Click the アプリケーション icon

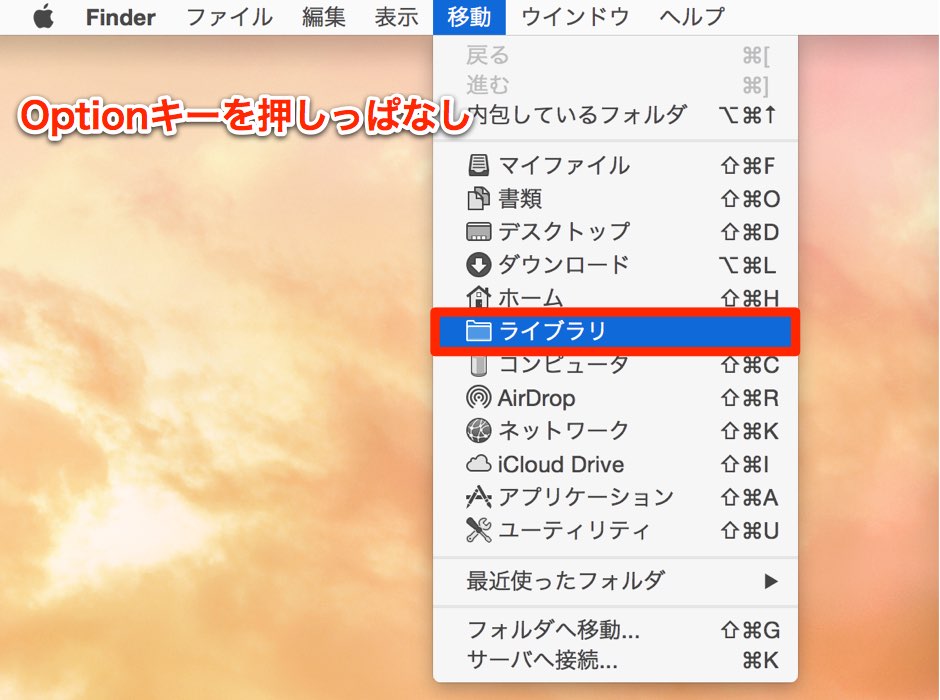pos(478,497)
